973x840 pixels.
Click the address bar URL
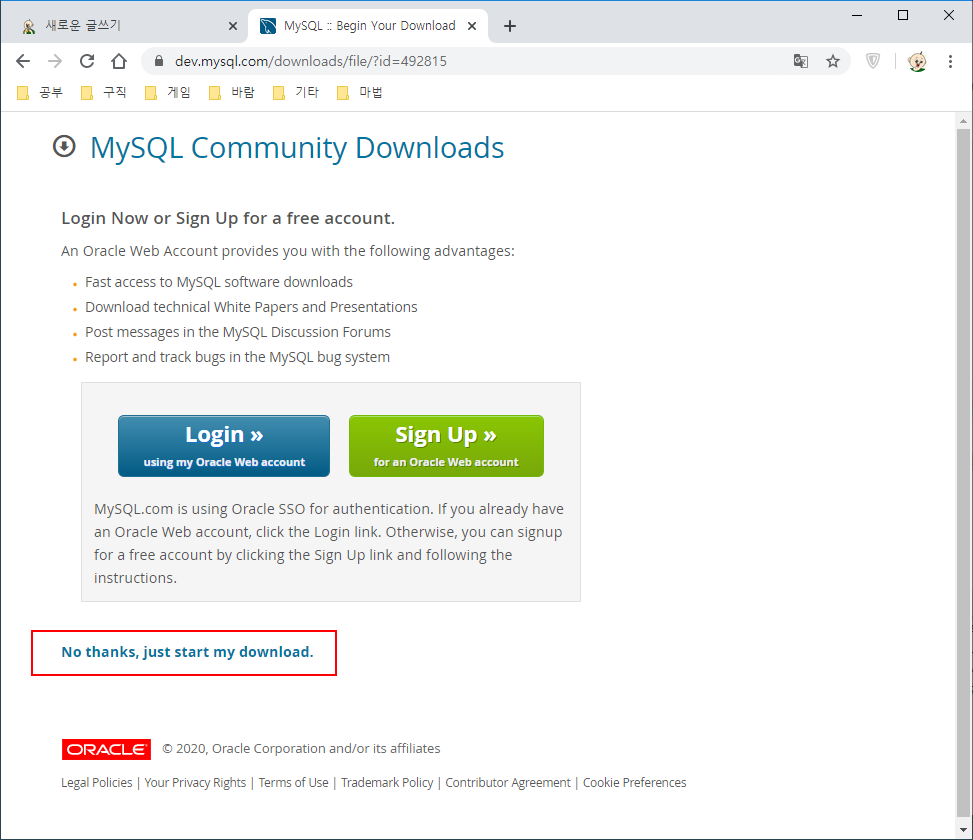tap(311, 61)
